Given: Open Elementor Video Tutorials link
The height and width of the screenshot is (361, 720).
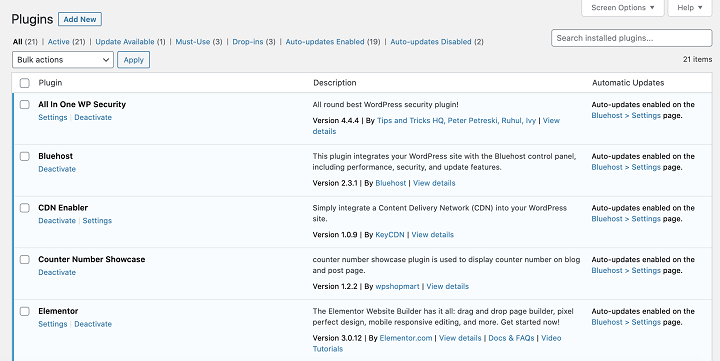Looking at the screenshot, I should (551, 338).
